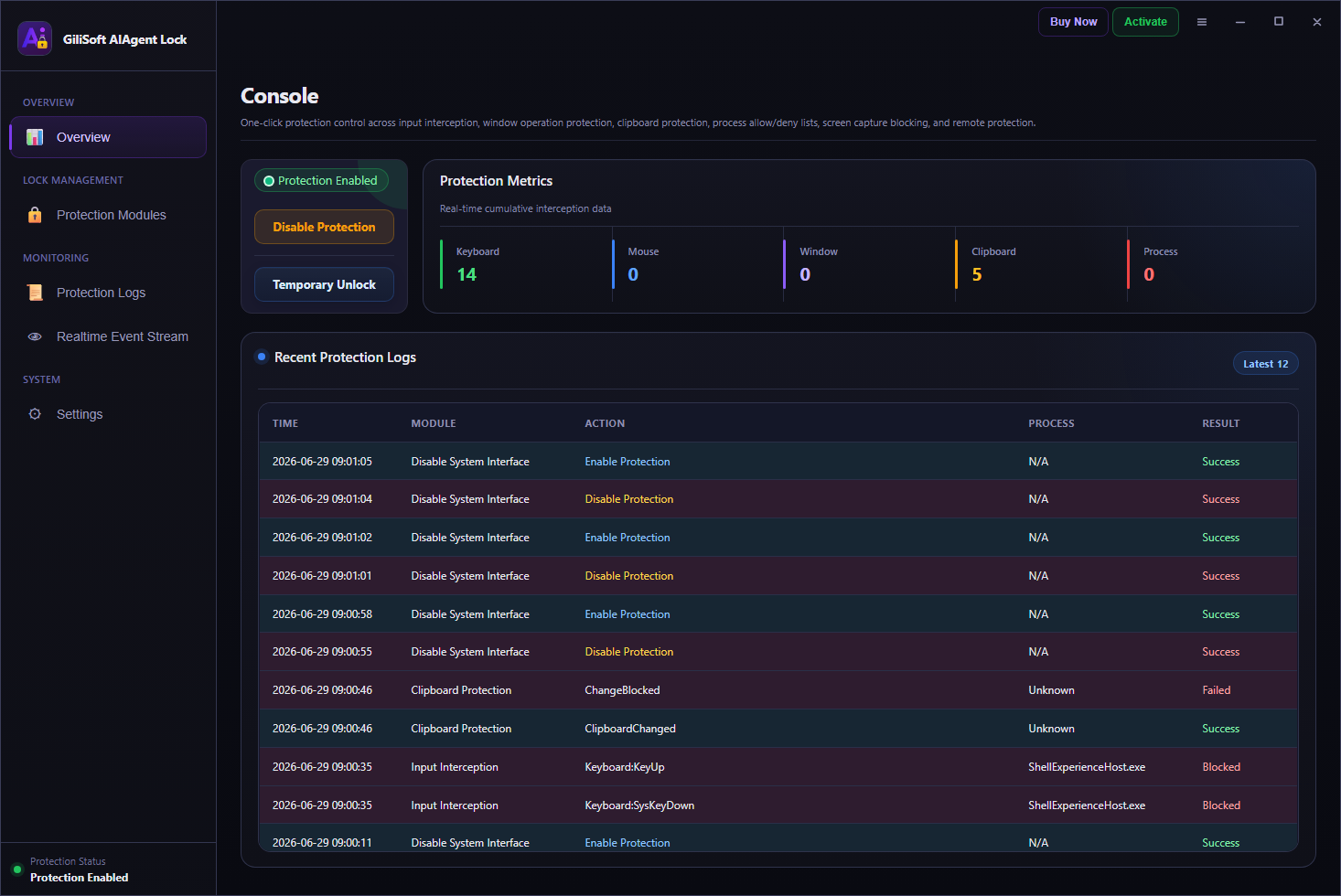This screenshot has height=896, width=1341.
Task: Select the Process metric card
Action: (1213, 264)
